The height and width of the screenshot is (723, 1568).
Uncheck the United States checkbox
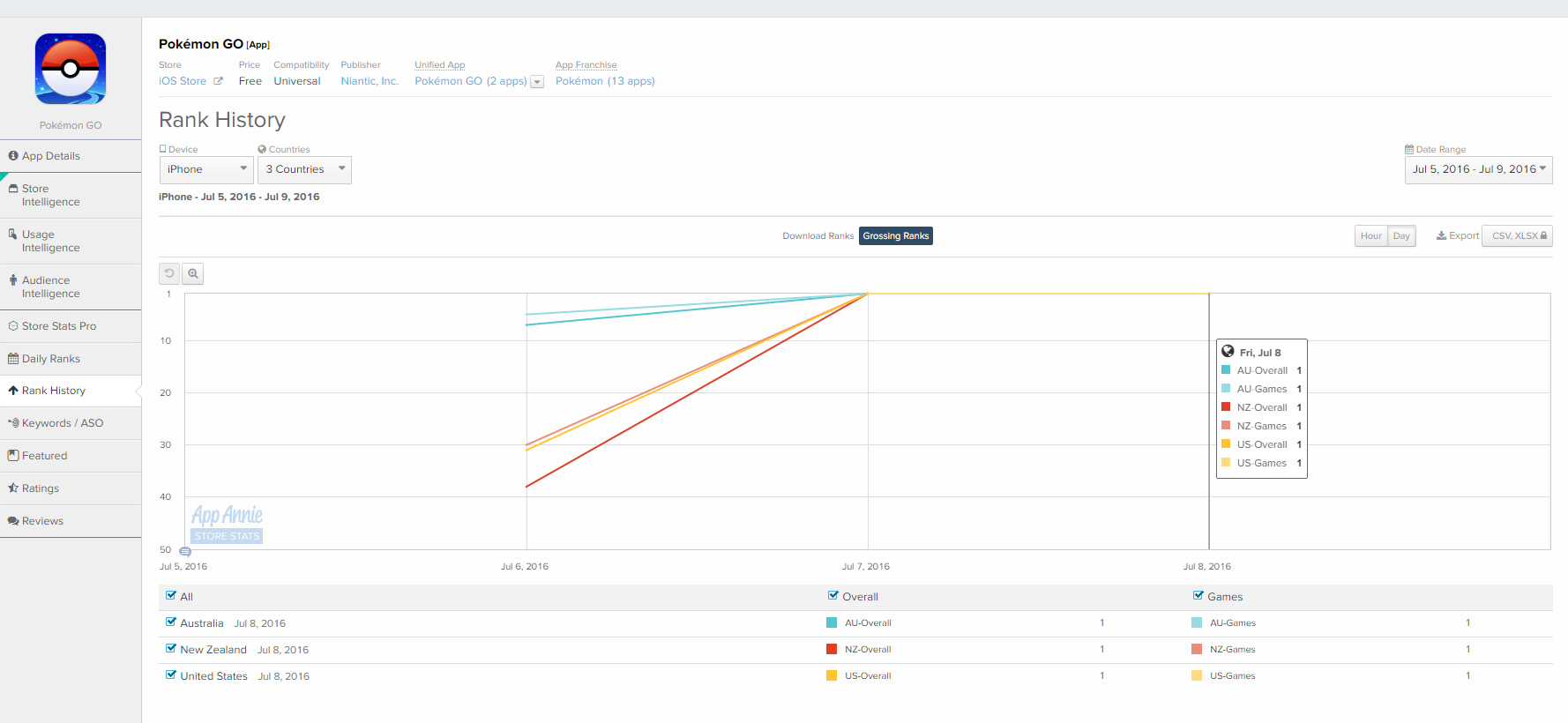171,675
